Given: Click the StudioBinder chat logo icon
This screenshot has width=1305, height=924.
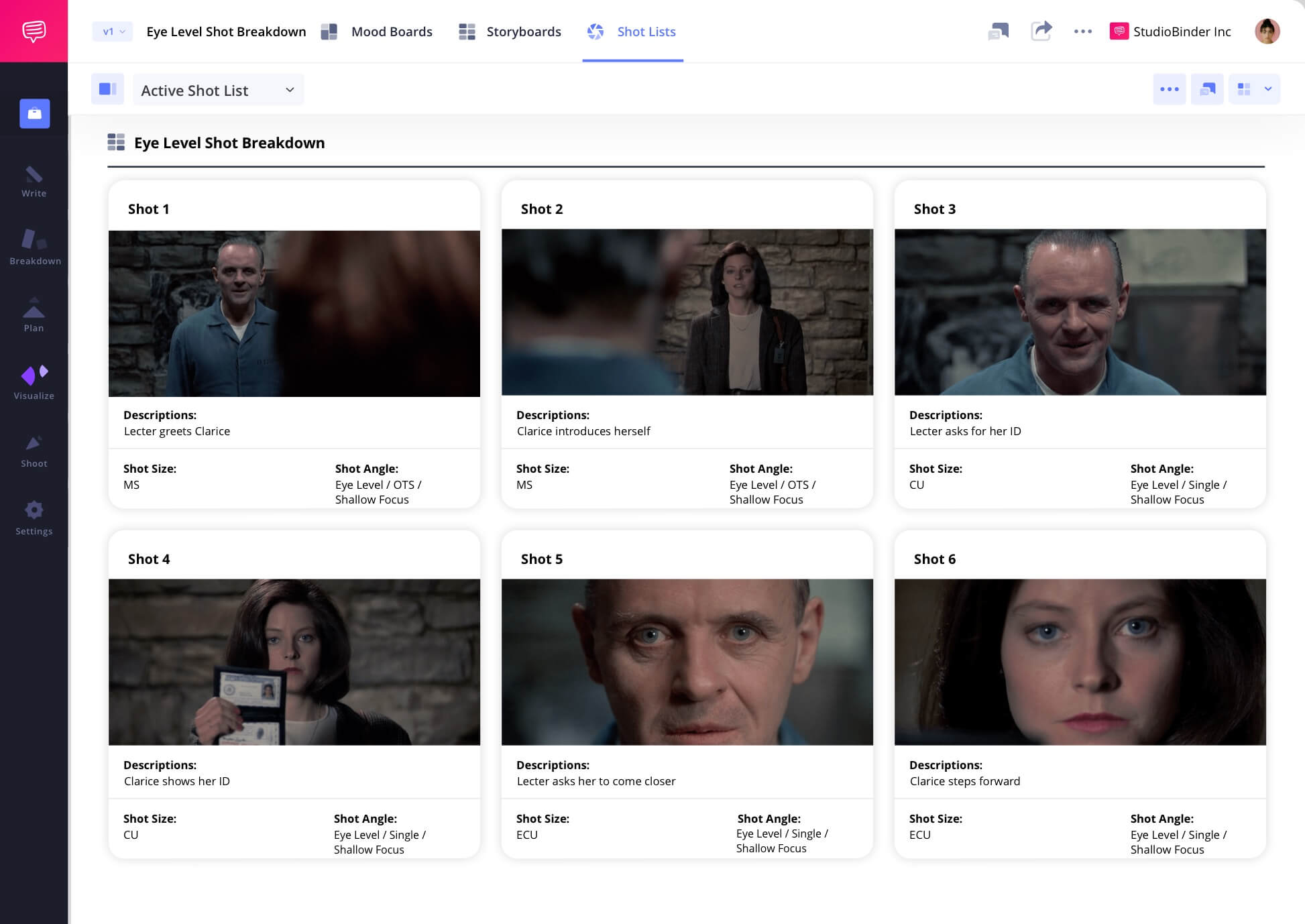Looking at the screenshot, I should (34, 31).
